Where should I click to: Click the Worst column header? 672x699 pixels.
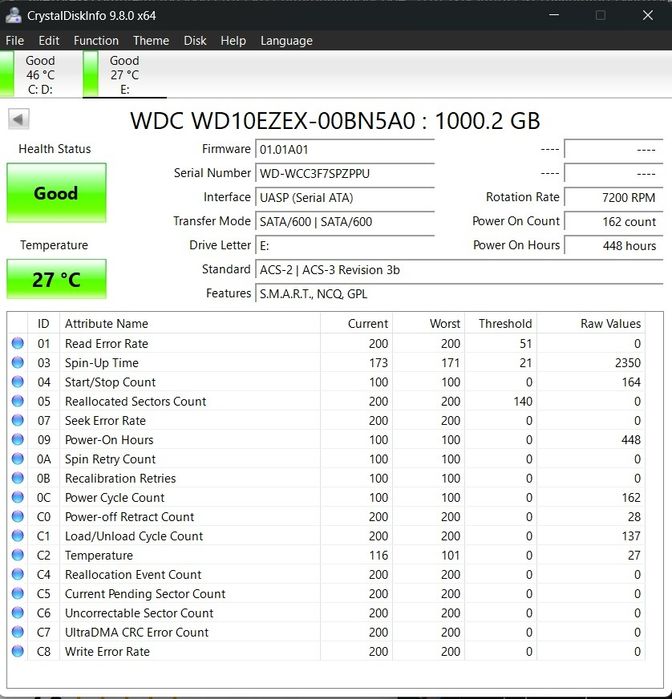coord(429,323)
